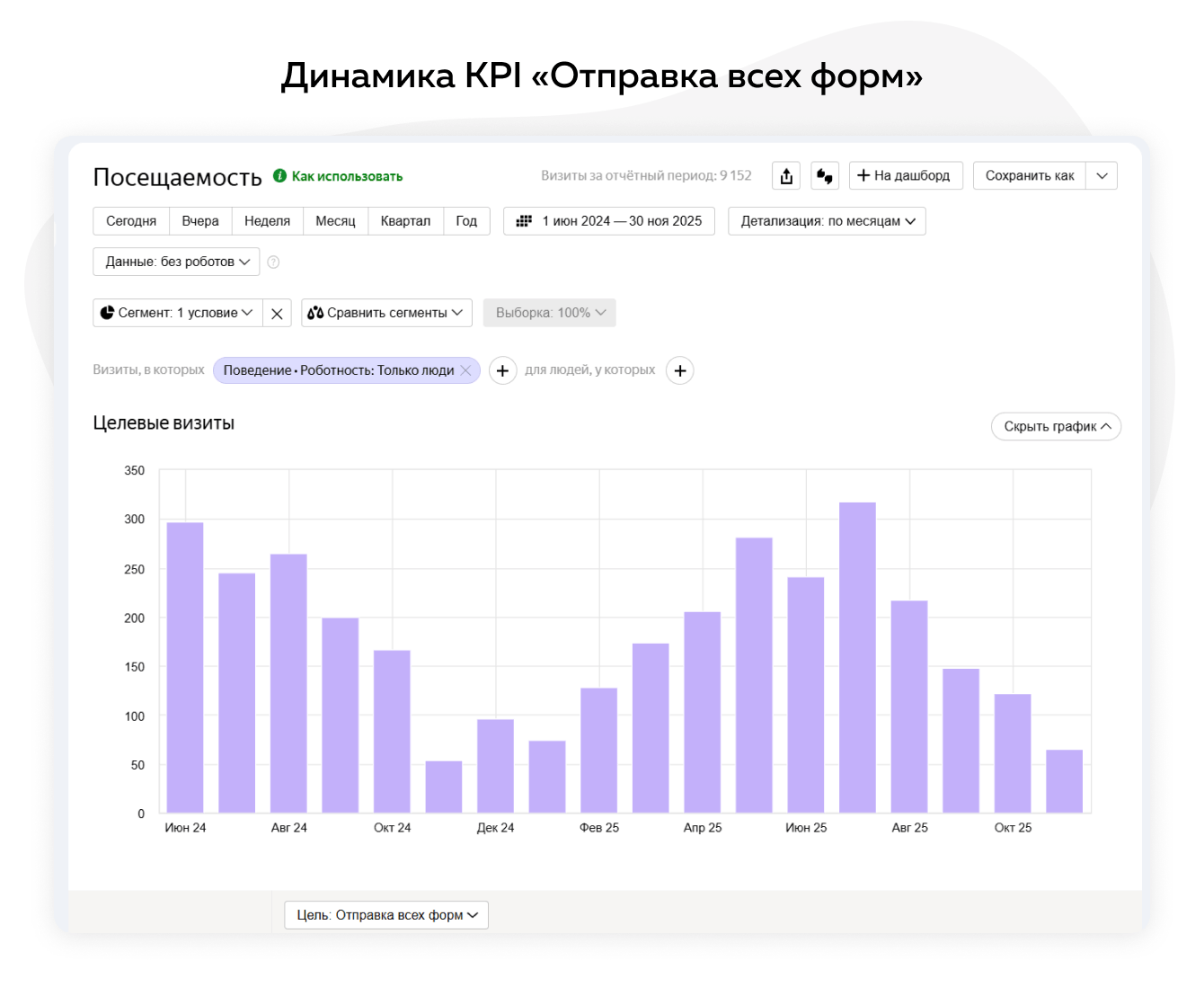Open the 'Данные: без роботов' dropdown
This screenshot has height=987, width=1204.
pos(176,262)
